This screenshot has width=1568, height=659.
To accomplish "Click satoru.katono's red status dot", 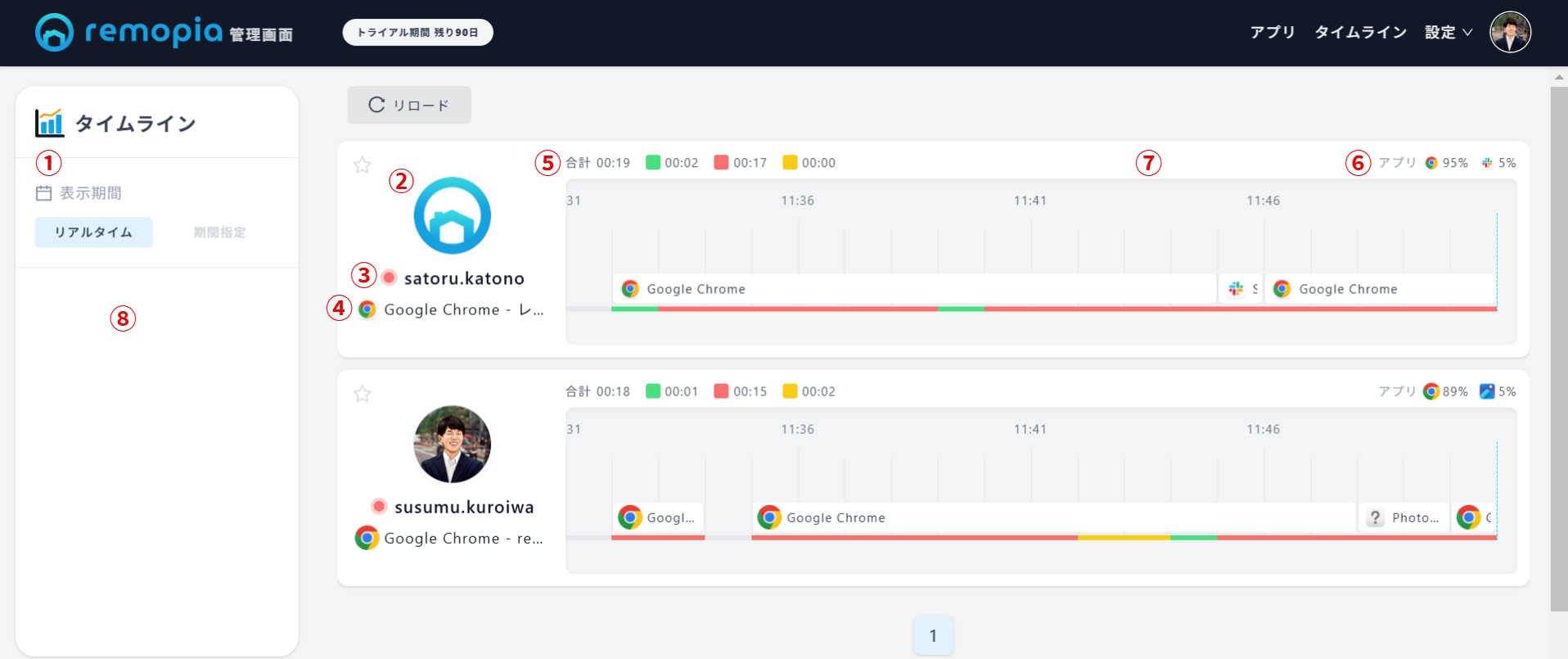I will click(390, 278).
